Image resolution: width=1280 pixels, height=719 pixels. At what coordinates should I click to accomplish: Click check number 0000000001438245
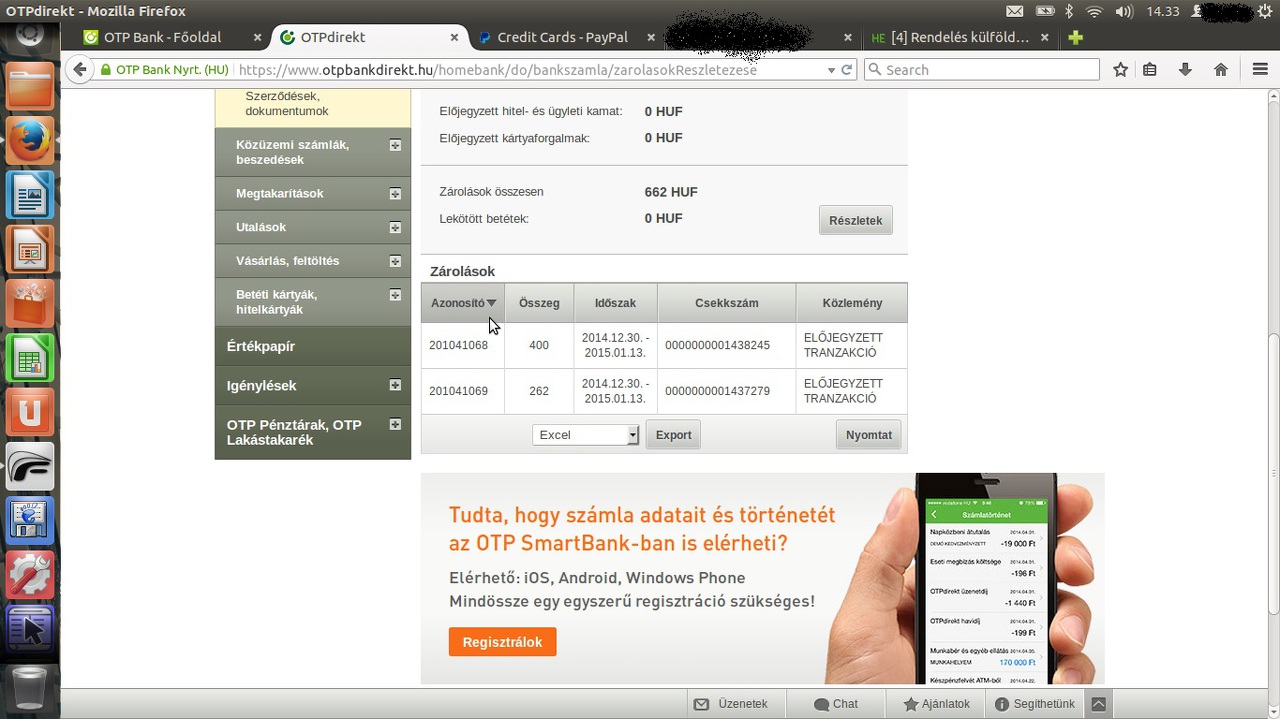pyautogui.click(x=717, y=345)
